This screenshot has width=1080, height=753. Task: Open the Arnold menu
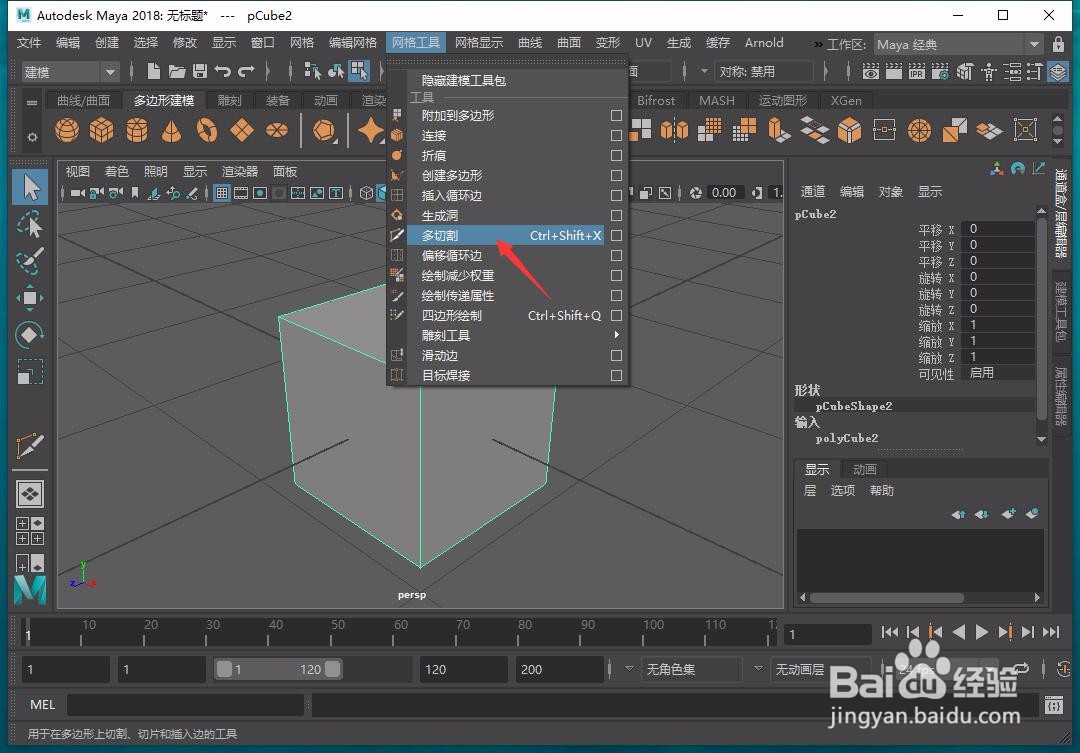763,42
